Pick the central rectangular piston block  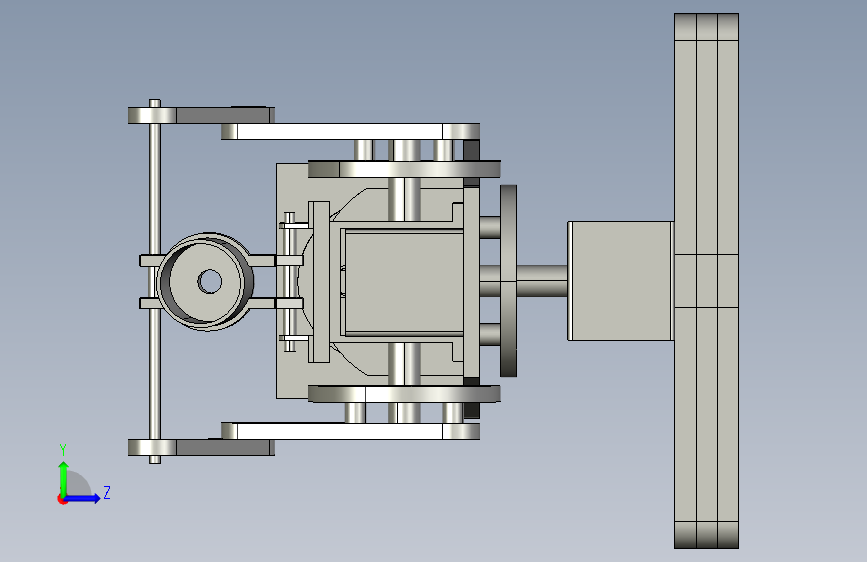(x=403, y=281)
